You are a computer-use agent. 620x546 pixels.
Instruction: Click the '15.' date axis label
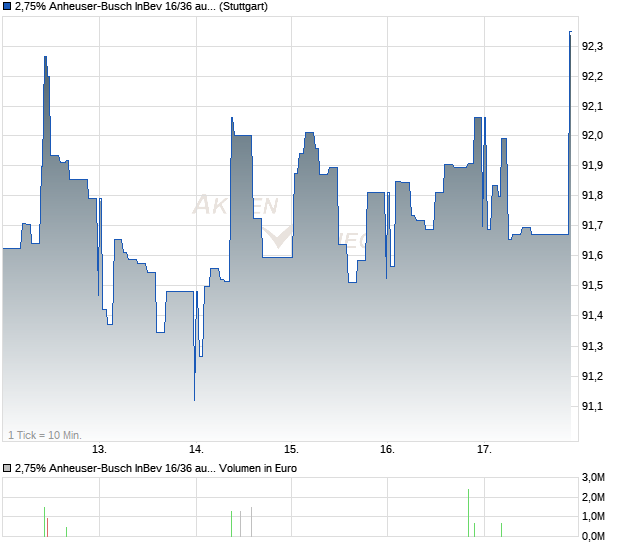(291, 450)
